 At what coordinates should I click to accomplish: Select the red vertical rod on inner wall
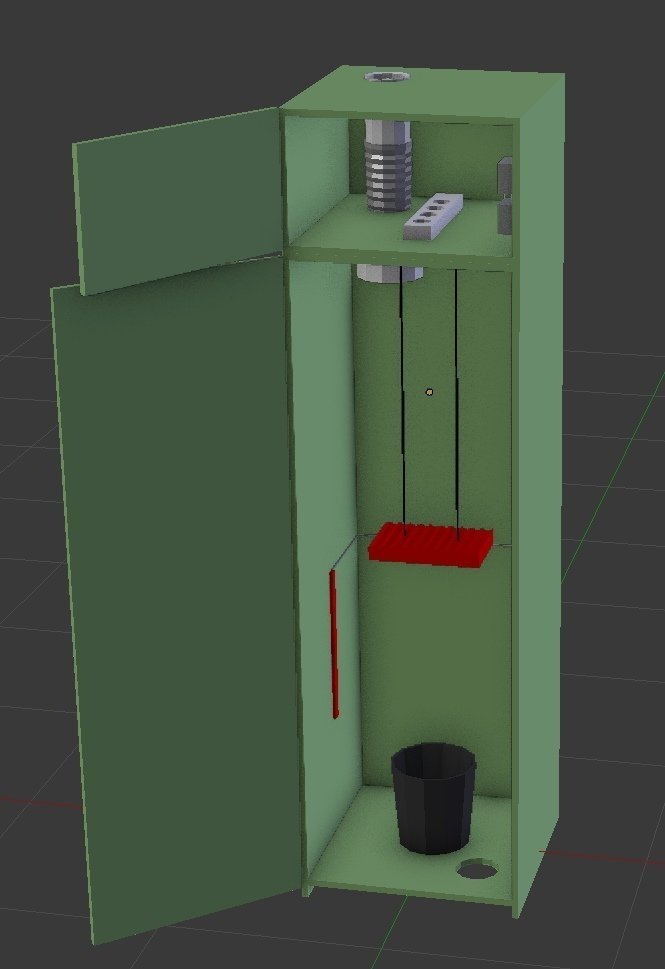tap(334, 644)
